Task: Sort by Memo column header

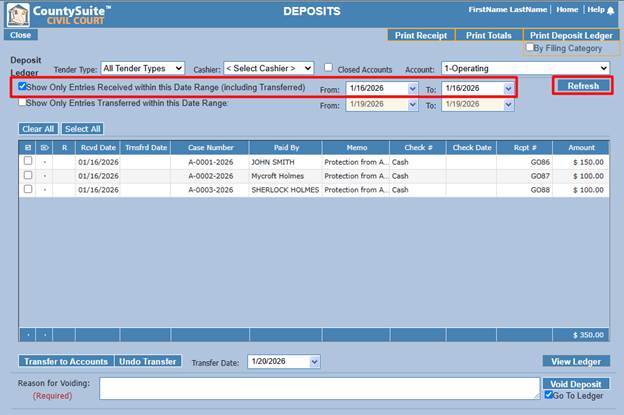Action: click(x=357, y=148)
